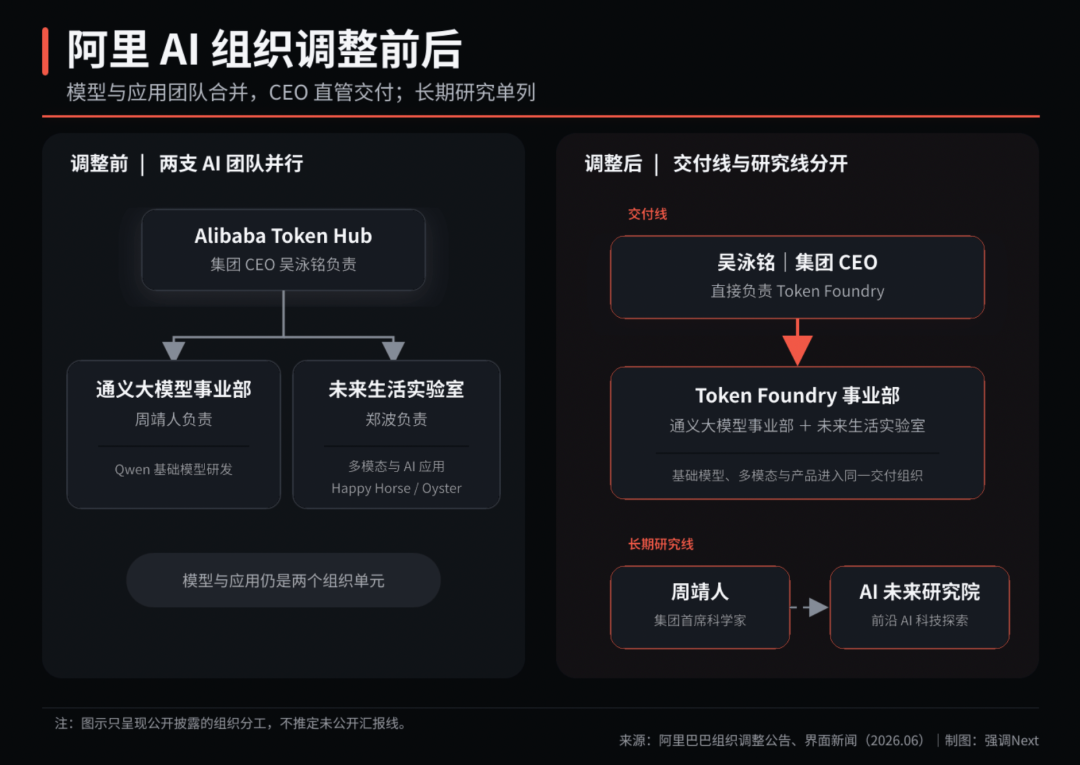Click the main title 阿里 AI 组织调整前后

(264, 50)
